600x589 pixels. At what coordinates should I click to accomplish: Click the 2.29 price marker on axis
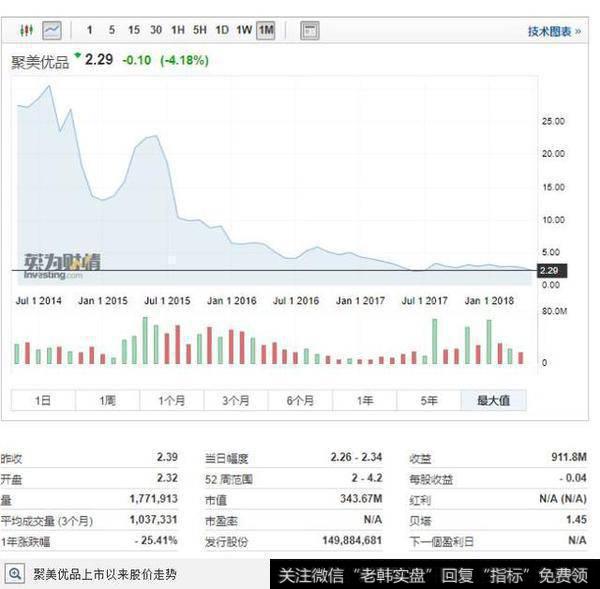pos(552,271)
